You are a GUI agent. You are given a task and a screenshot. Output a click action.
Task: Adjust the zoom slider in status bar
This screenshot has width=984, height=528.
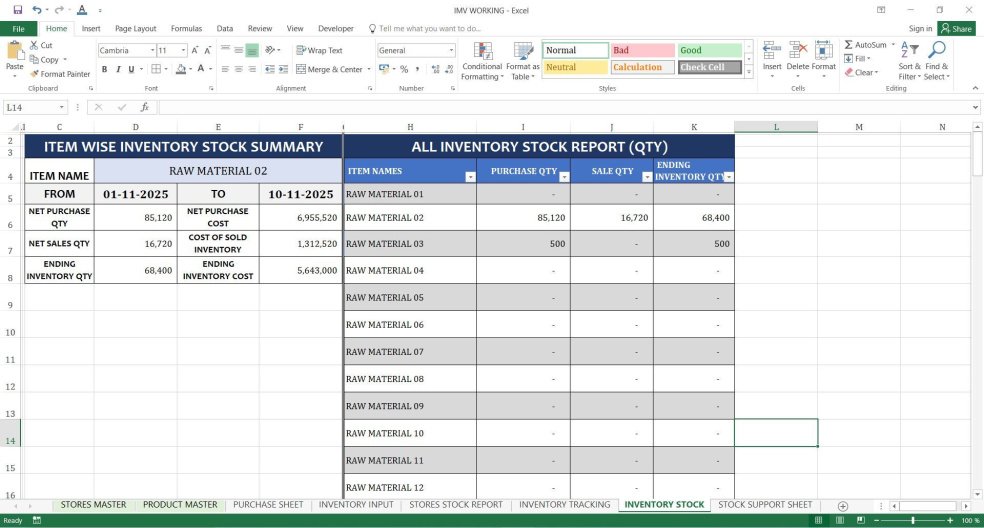pyautogui.click(x=912, y=520)
